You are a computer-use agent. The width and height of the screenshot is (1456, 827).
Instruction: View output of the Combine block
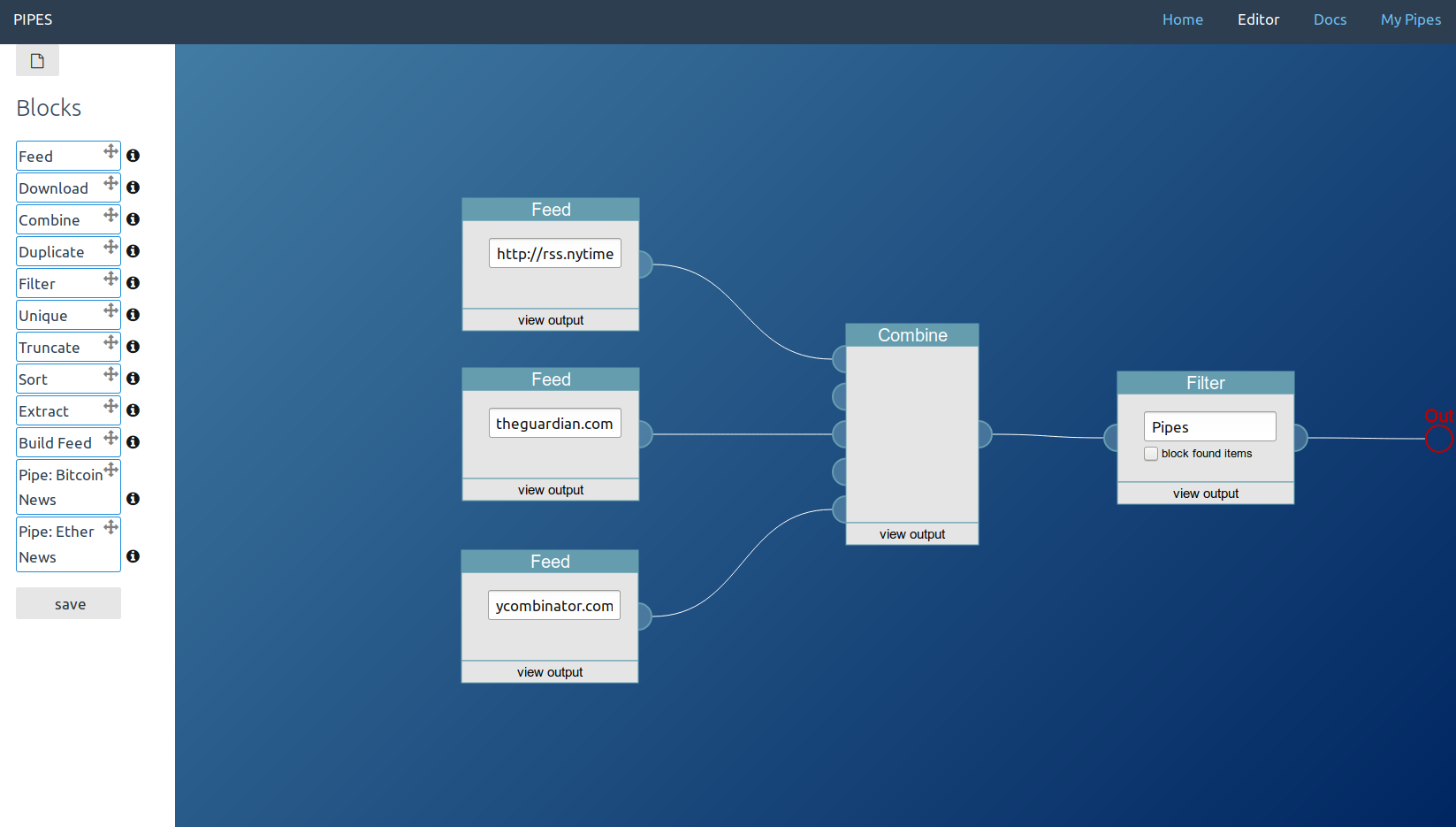pyautogui.click(x=911, y=534)
